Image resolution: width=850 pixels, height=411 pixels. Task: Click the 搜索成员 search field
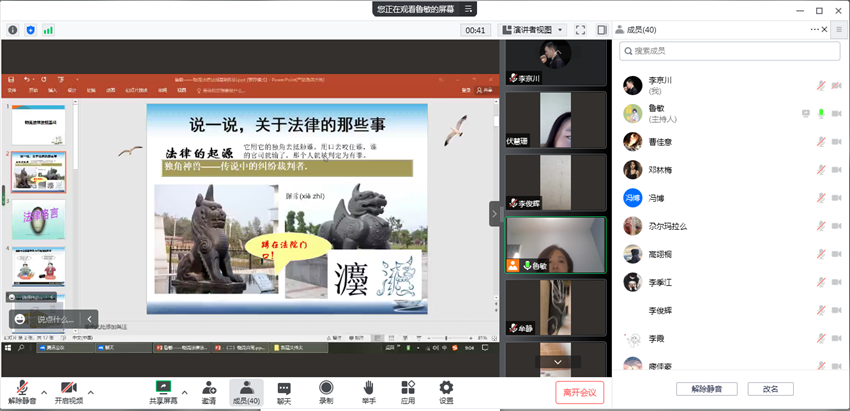point(730,51)
